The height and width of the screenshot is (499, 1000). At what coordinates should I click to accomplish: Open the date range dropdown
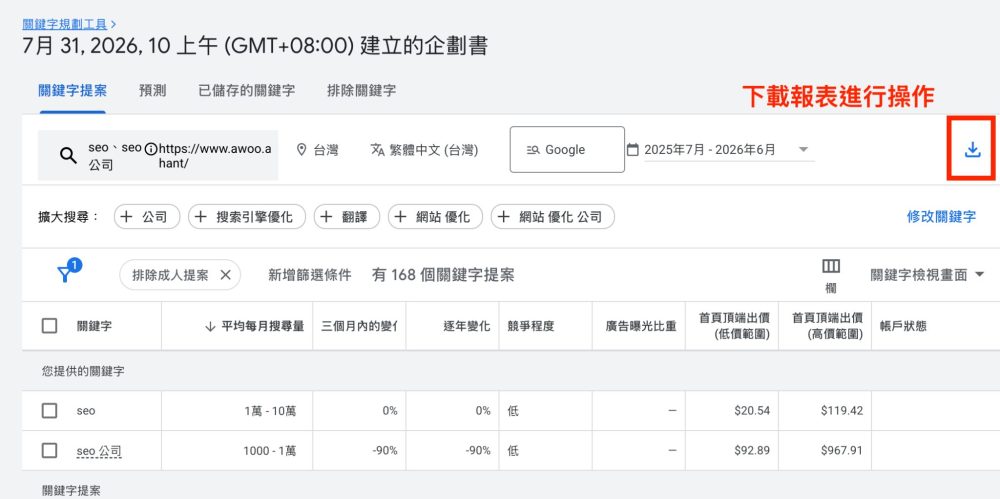[804, 150]
